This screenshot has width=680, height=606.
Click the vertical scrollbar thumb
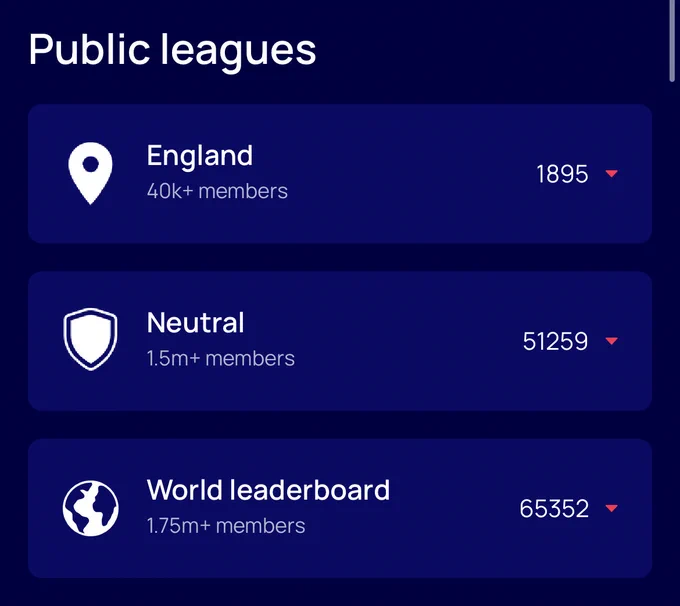coord(672,41)
